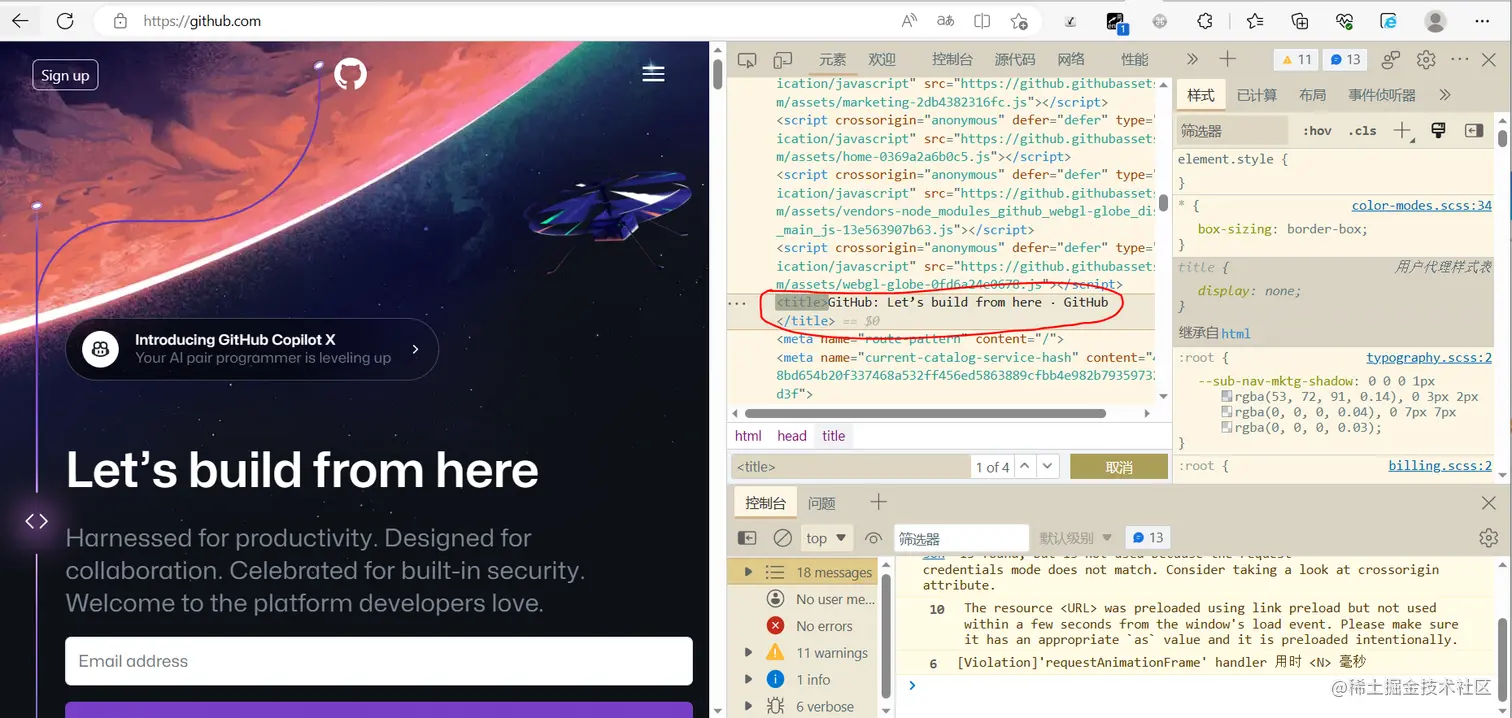Cancel the search with 取消 button
The height and width of the screenshot is (718, 1512).
[1119, 467]
